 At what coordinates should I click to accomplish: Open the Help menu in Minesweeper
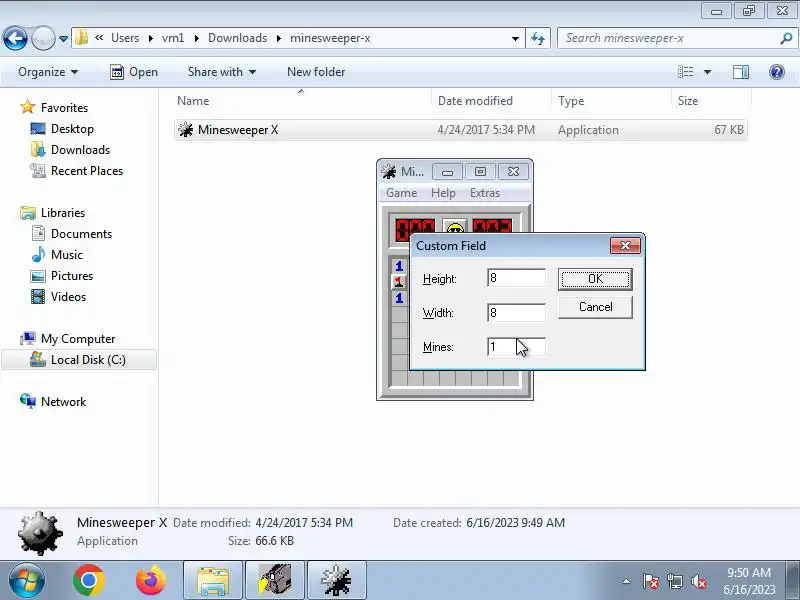(443, 193)
